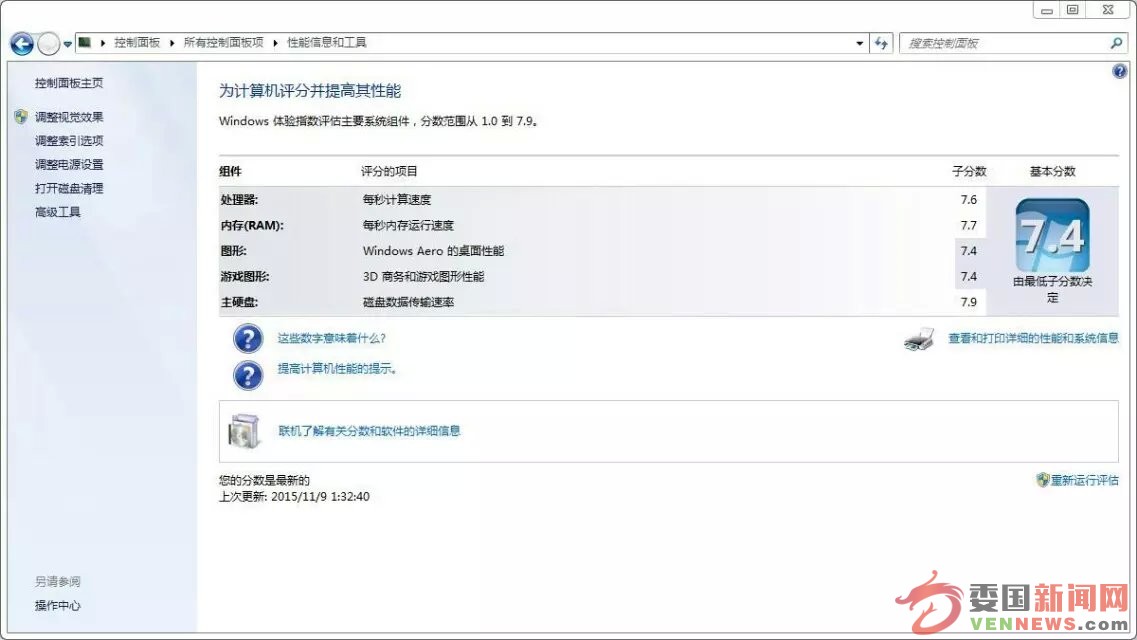Click the 评分的项目 column header
Screen dimensions: 1137x640
(x=389, y=172)
